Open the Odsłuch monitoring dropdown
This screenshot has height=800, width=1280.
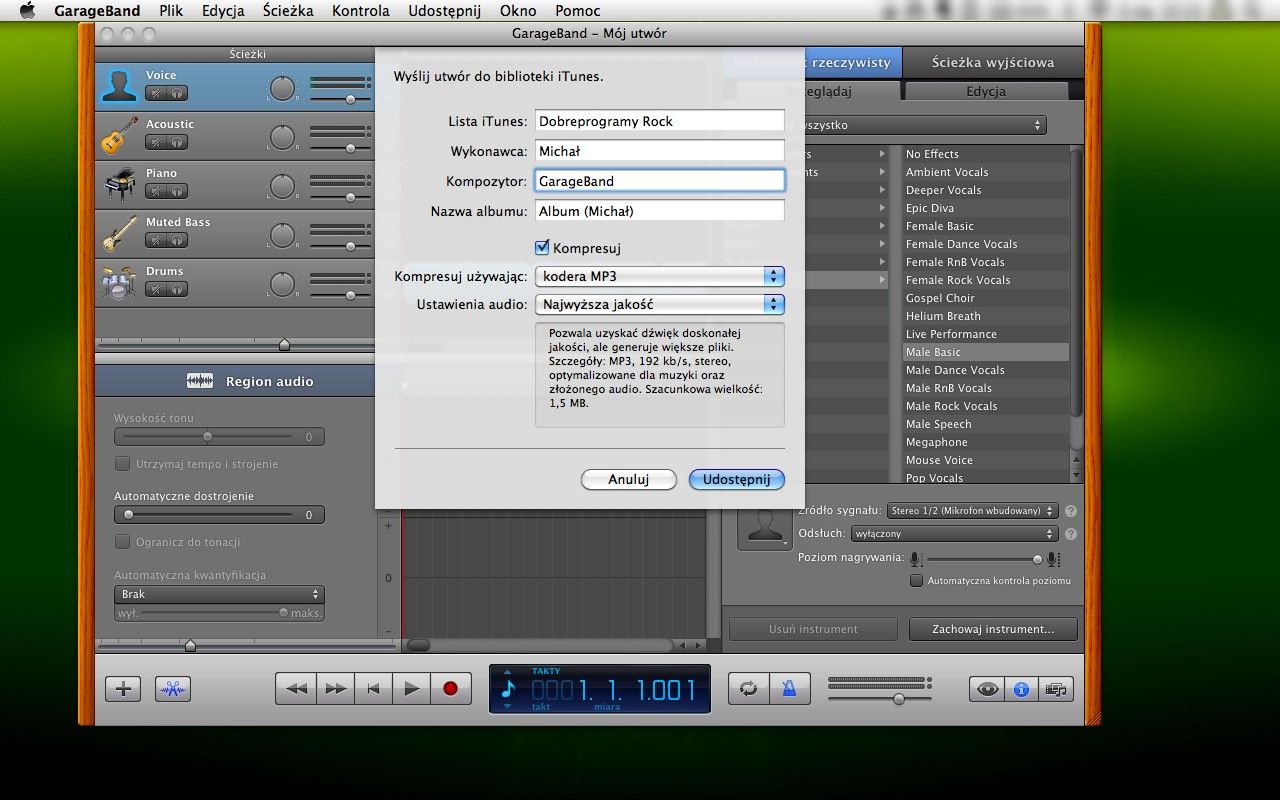[953, 533]
